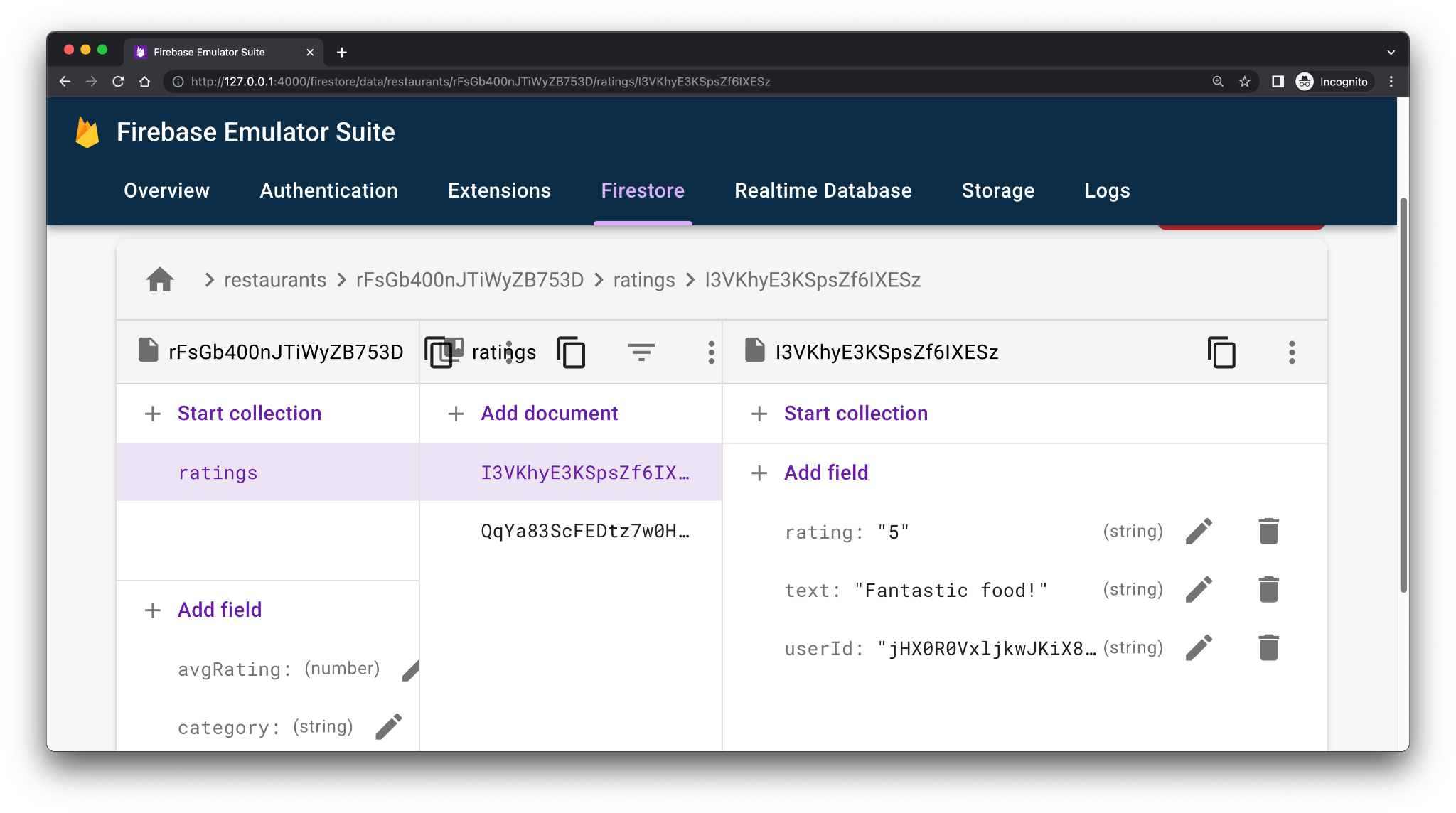Click Start collection in right panel
Image resolution: width=1456 pixels, height=813 pixels.
pos(855,412)
